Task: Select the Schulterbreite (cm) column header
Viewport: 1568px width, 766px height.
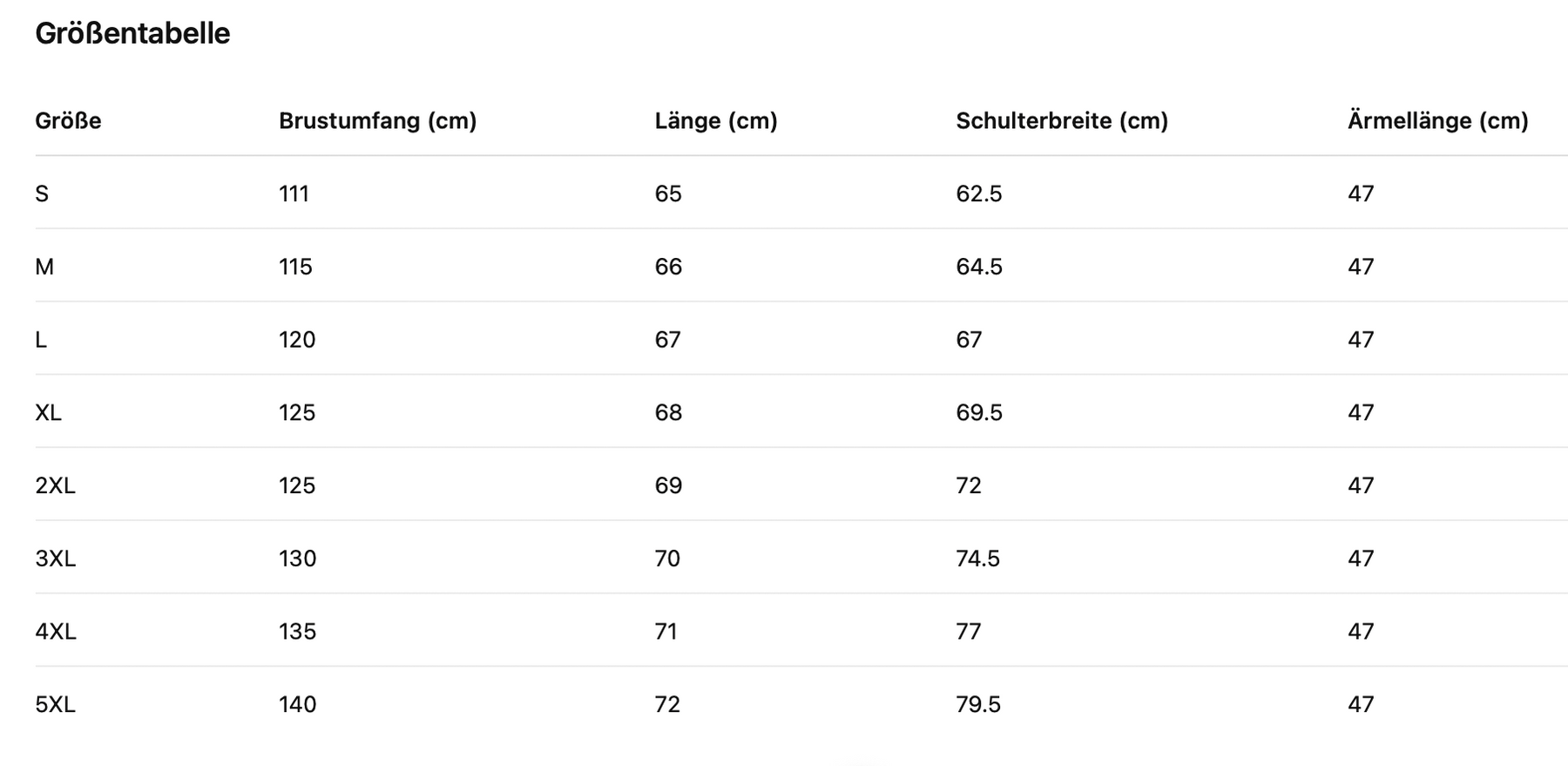Action: 1061,120
